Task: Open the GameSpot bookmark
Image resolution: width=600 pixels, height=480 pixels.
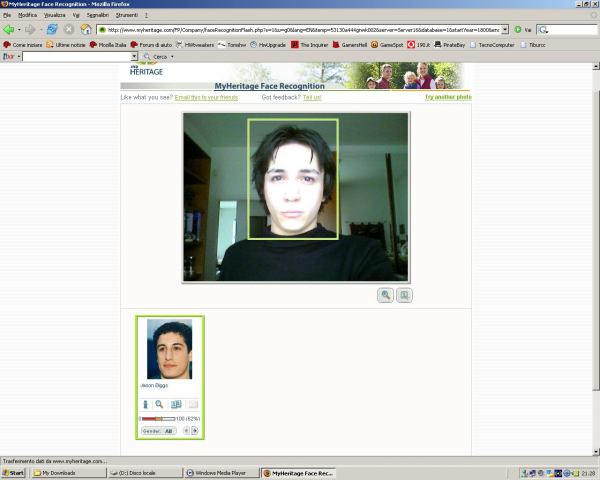Action: click(x=387, y=45)
